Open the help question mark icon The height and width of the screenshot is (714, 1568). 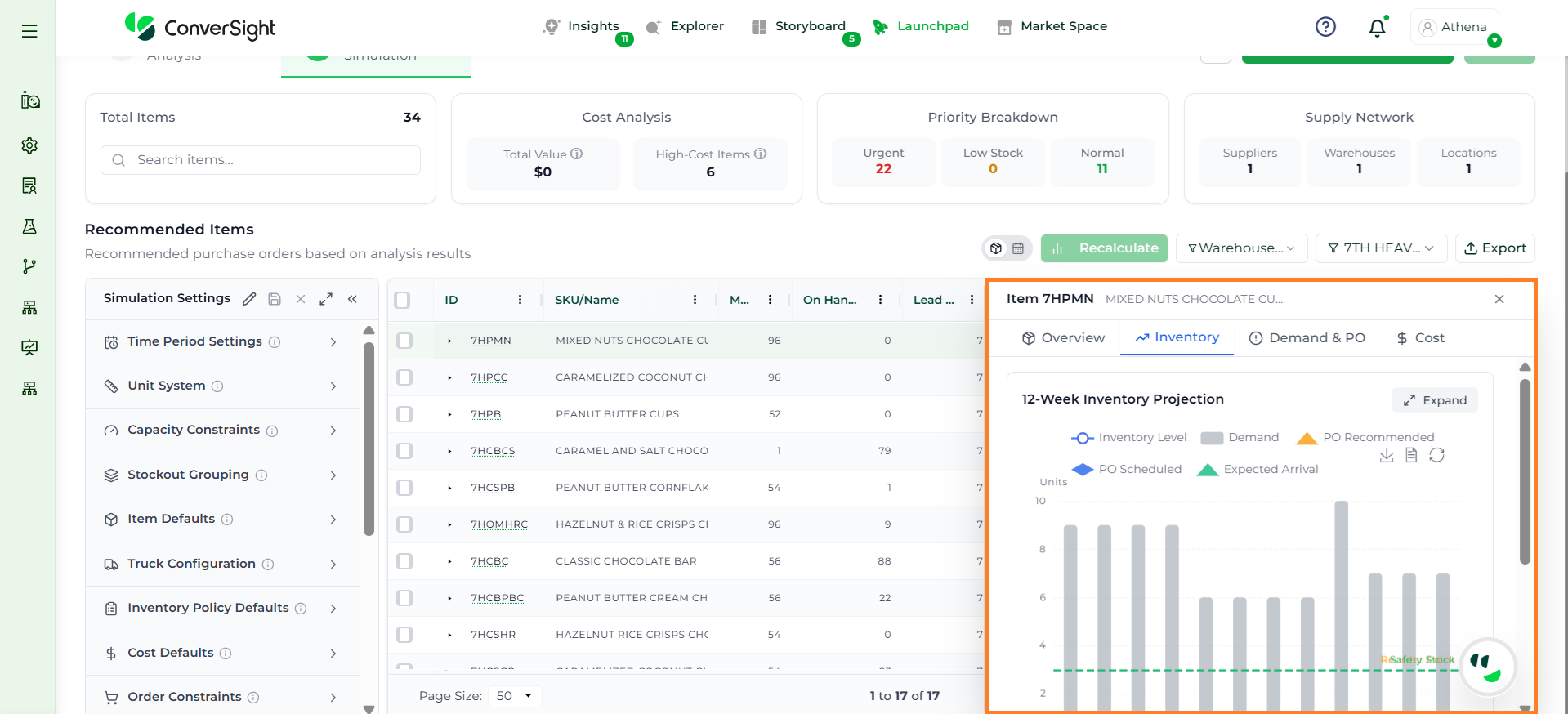pos(1325,27)
